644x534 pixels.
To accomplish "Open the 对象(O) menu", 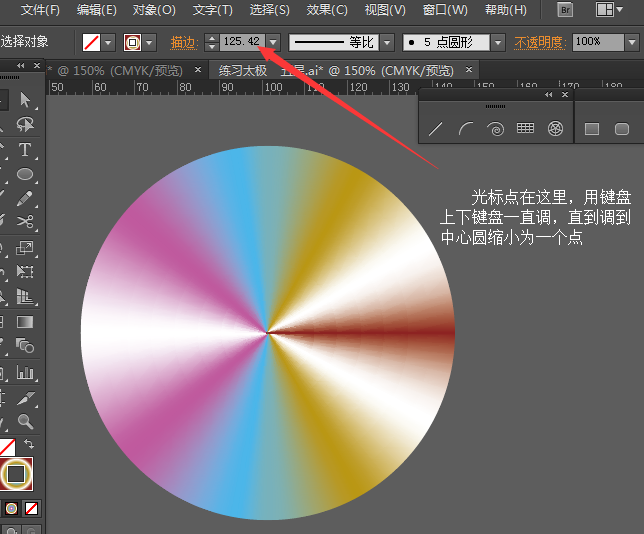I will [154, 10].
